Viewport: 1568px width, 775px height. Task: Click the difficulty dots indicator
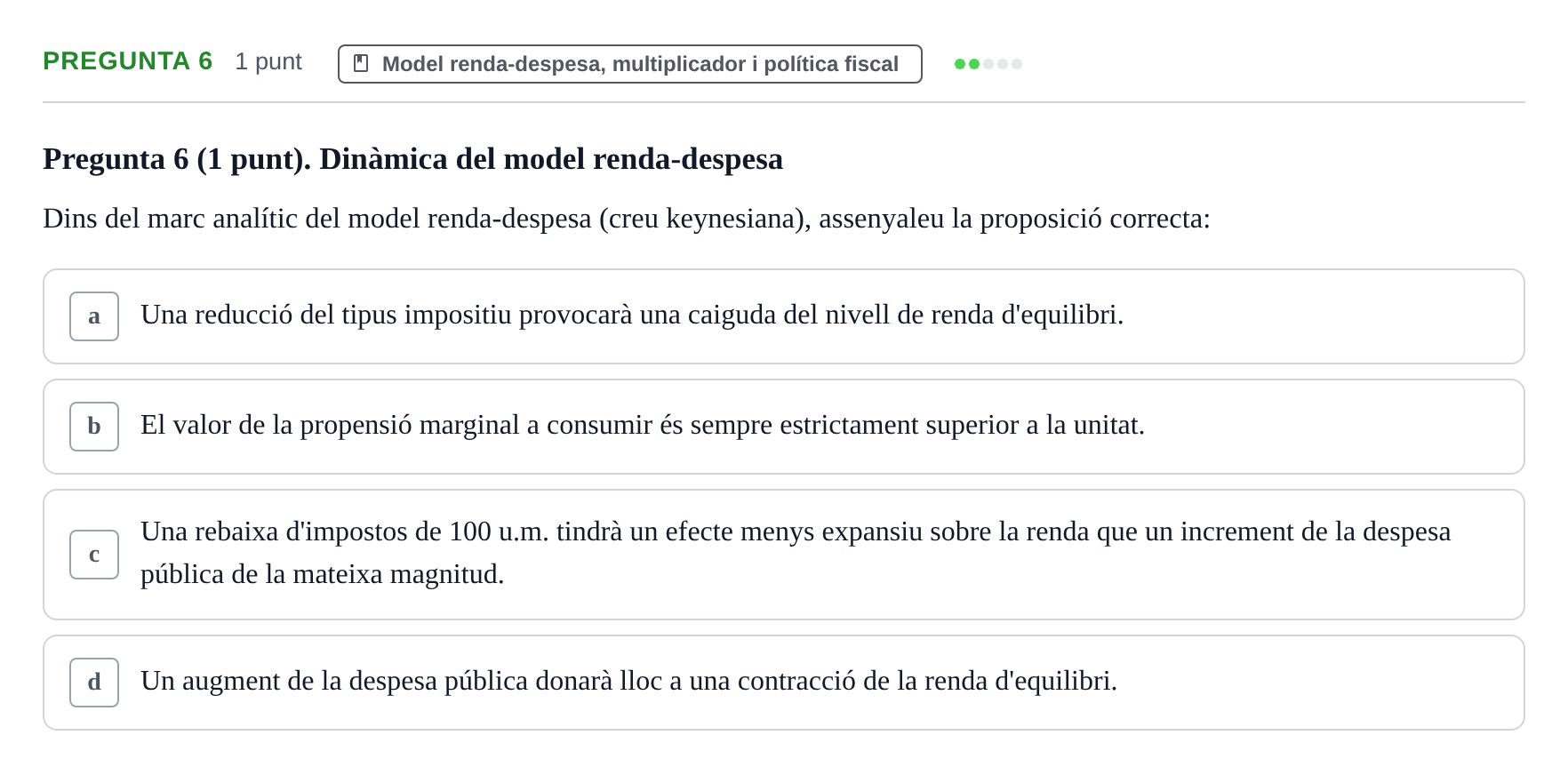tap(988, 64)
